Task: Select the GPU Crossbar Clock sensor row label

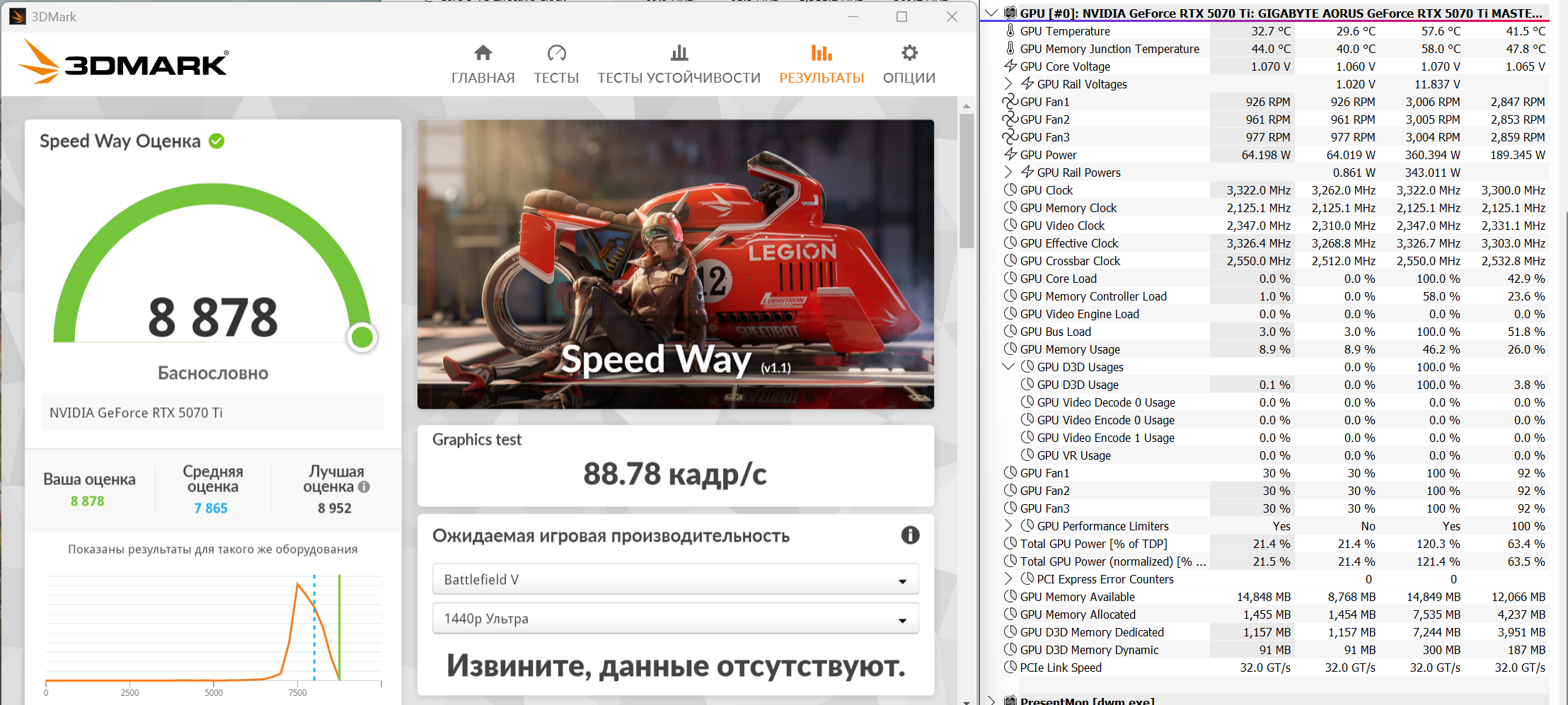Action: 1070,260
